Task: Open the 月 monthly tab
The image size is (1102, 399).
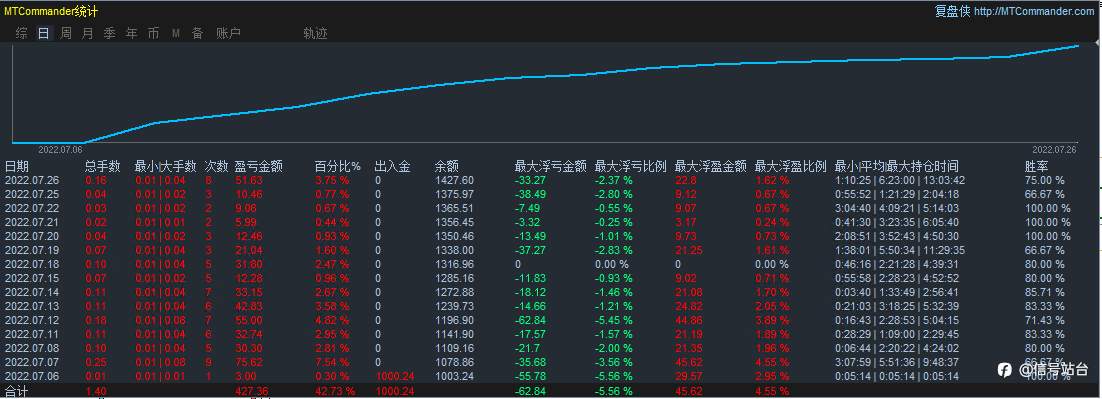Action: point(87,33)
